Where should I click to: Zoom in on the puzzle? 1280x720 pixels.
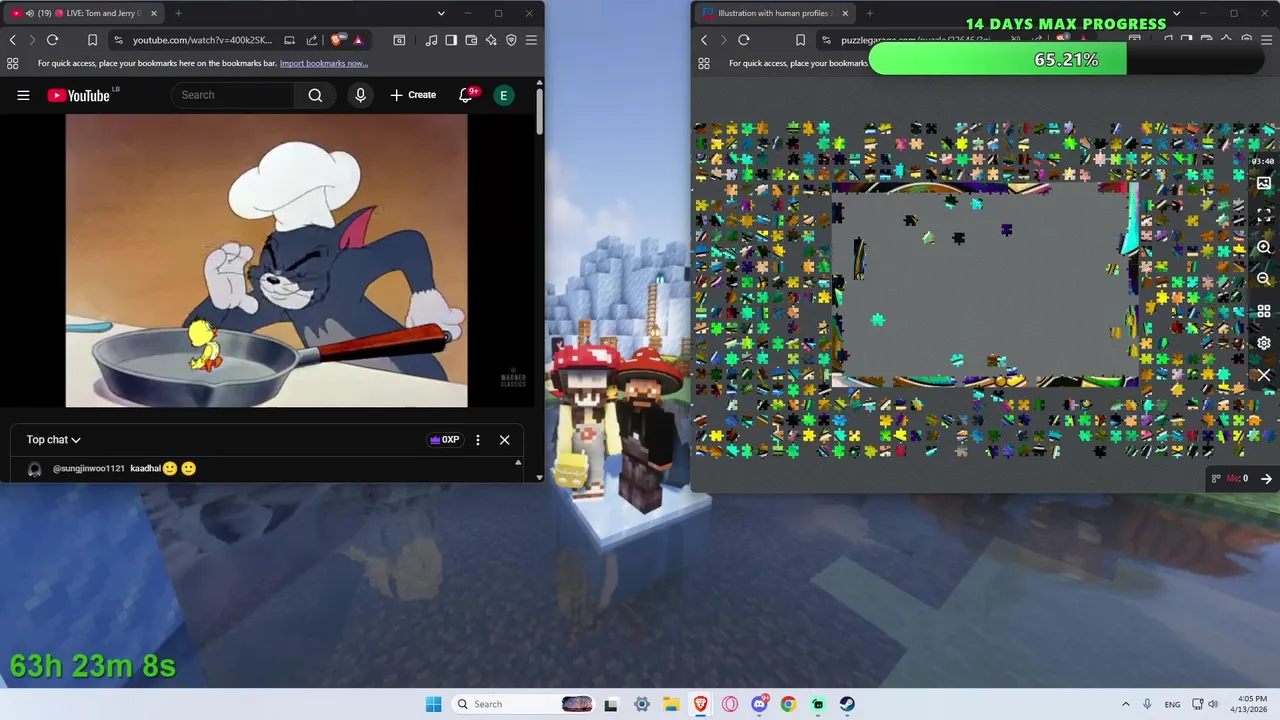(x=1264, y=247)
